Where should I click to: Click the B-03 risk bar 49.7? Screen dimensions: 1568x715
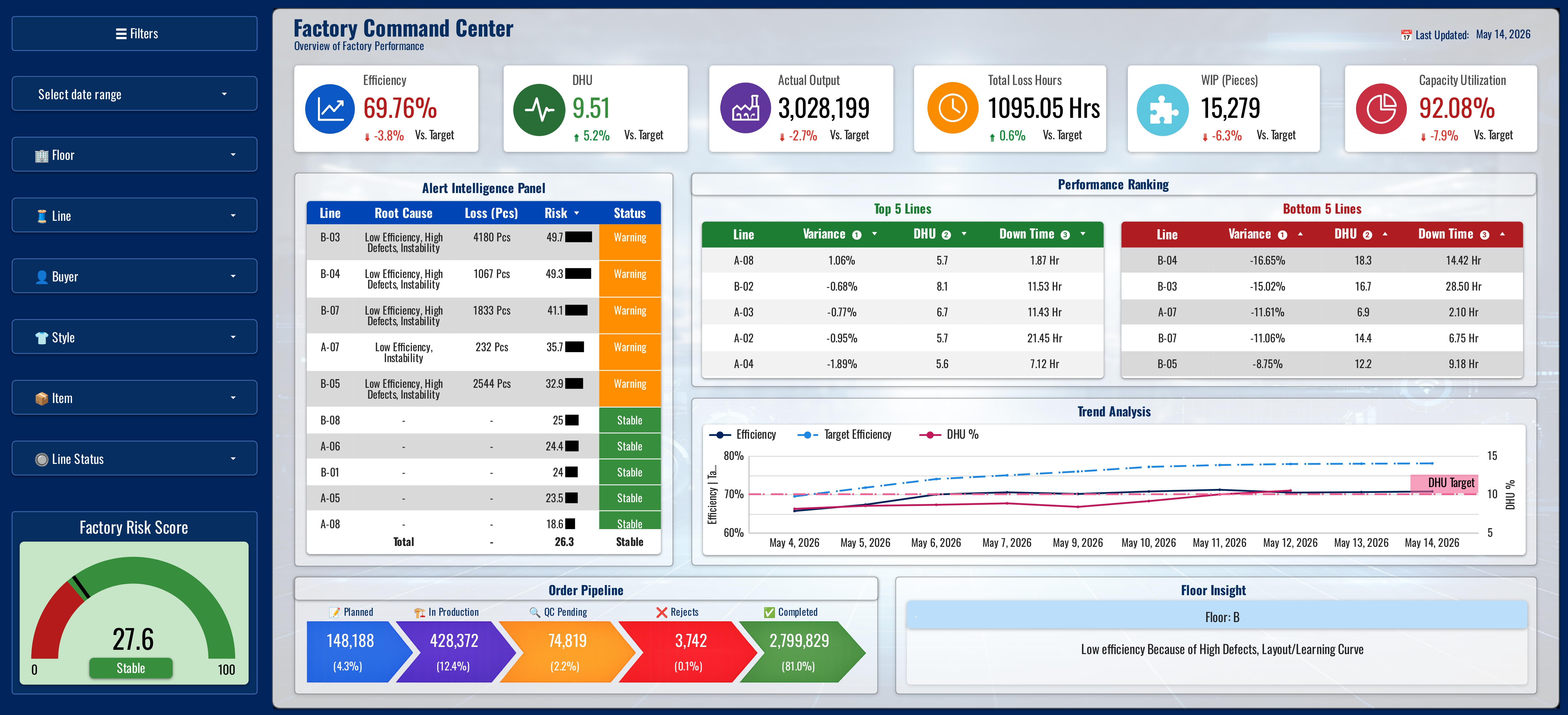coord(578,237)
